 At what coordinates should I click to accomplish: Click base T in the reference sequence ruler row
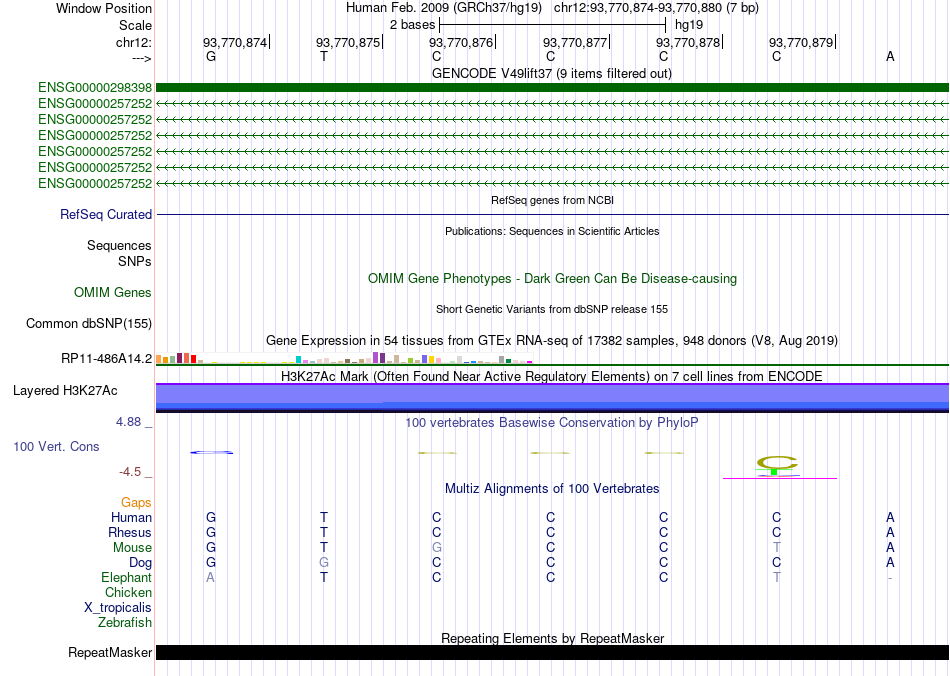[x=324, y=56]
